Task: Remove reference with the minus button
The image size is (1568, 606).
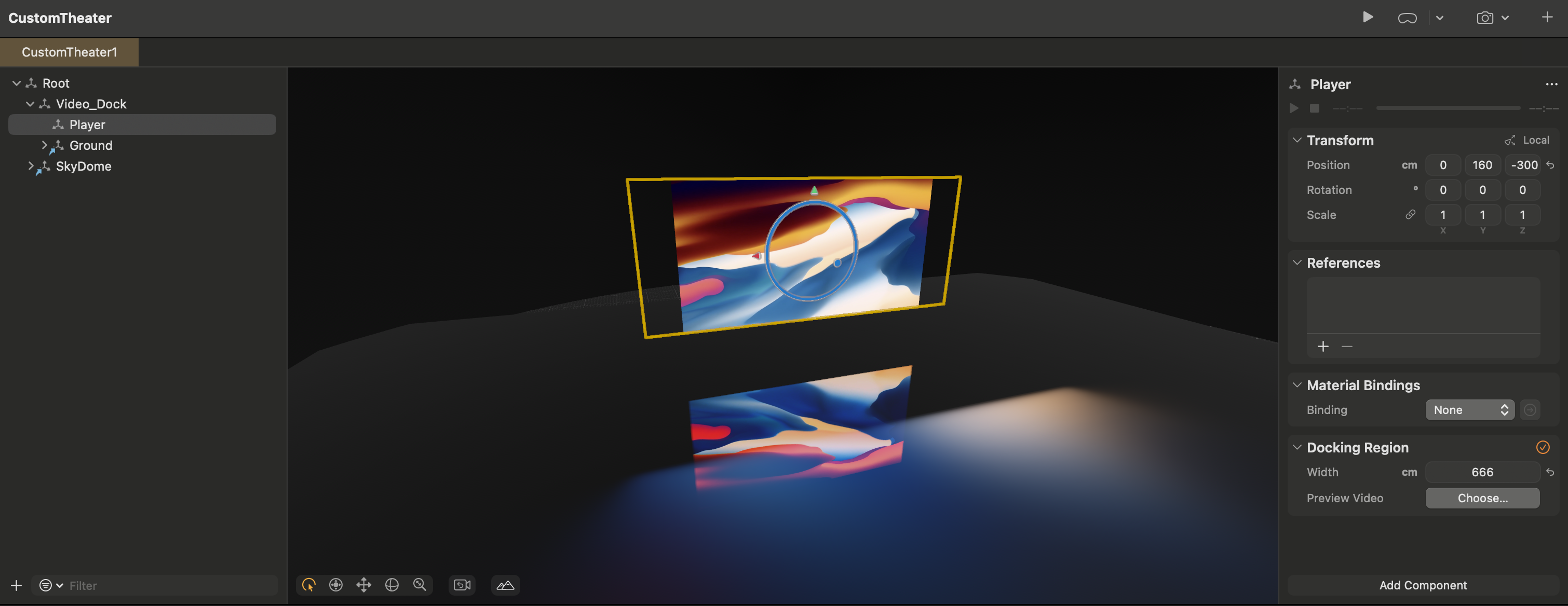Action: coord(1347,346)
